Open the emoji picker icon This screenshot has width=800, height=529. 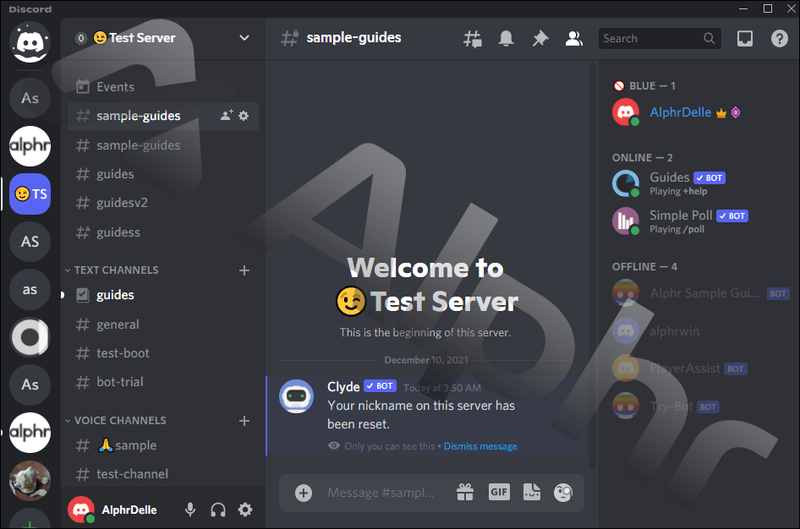[x=563, y=492]
